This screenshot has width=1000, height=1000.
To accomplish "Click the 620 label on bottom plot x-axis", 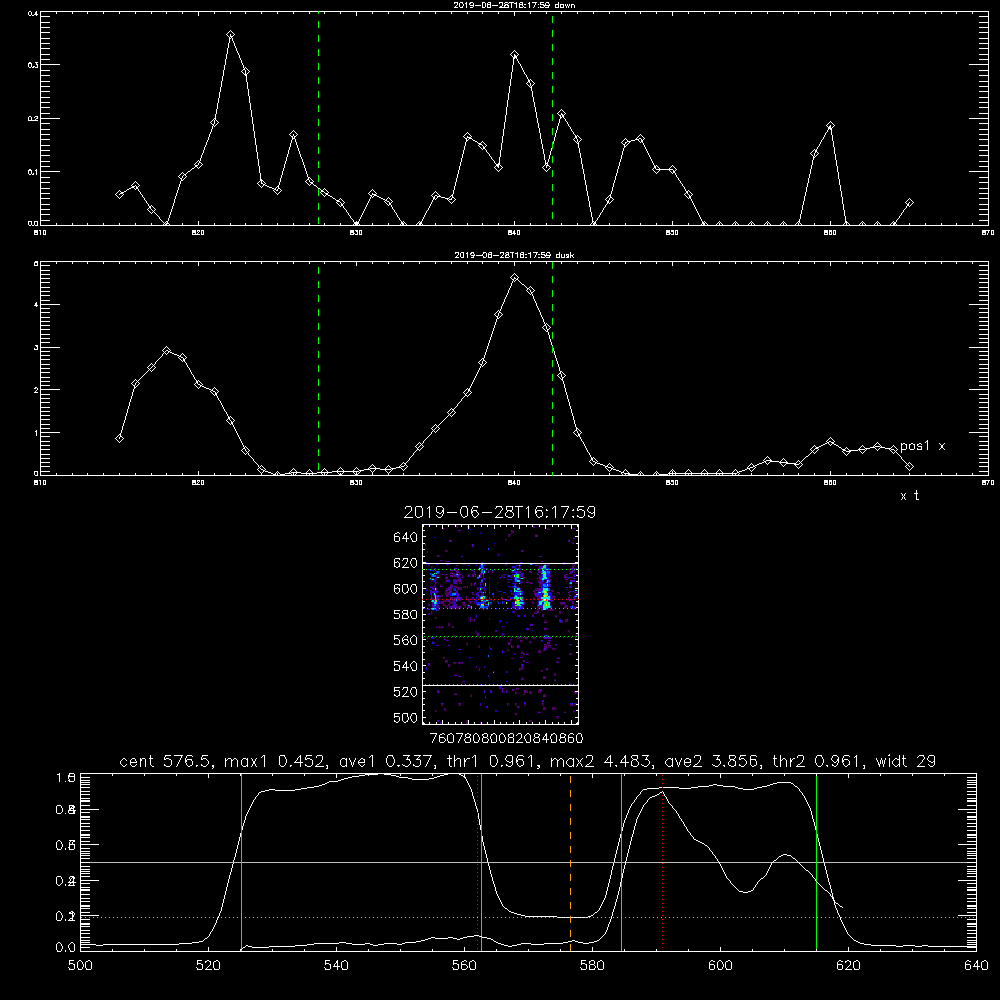I will 848,966.
